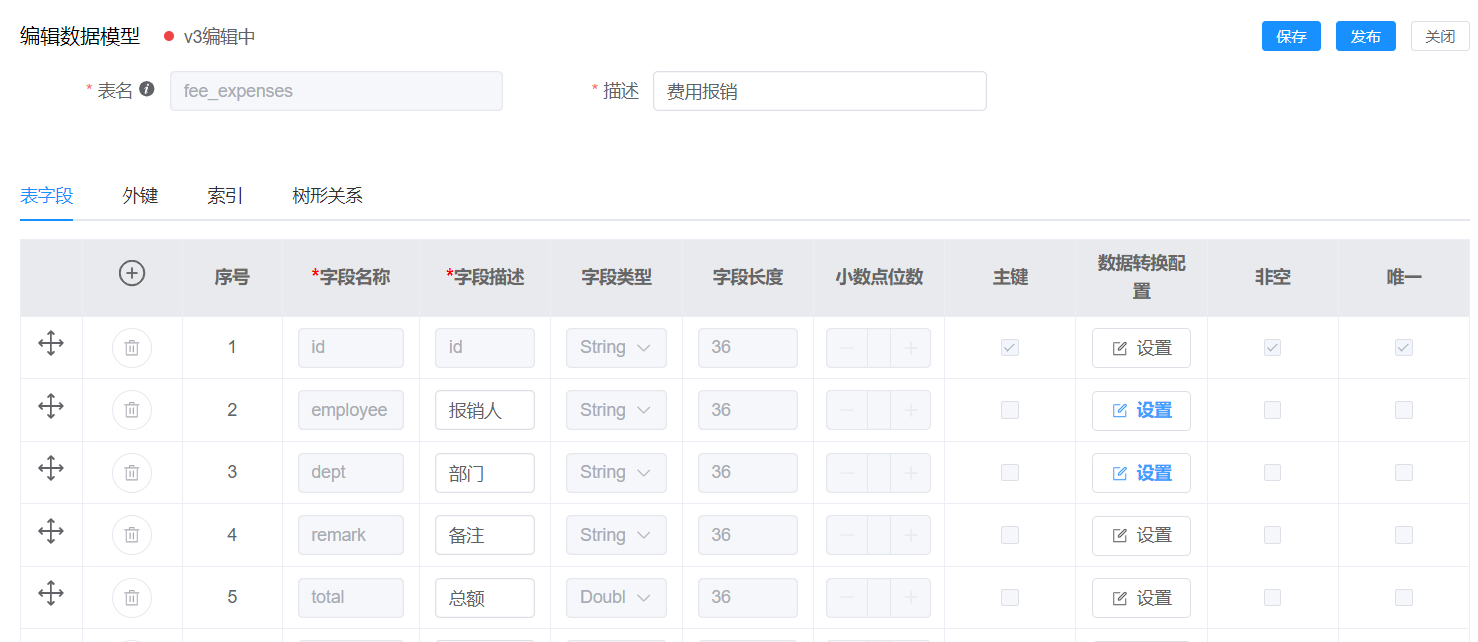The image size is (1478, 642).
Task: Open field type dropdown for remark row
Action: tap(616, 535)
